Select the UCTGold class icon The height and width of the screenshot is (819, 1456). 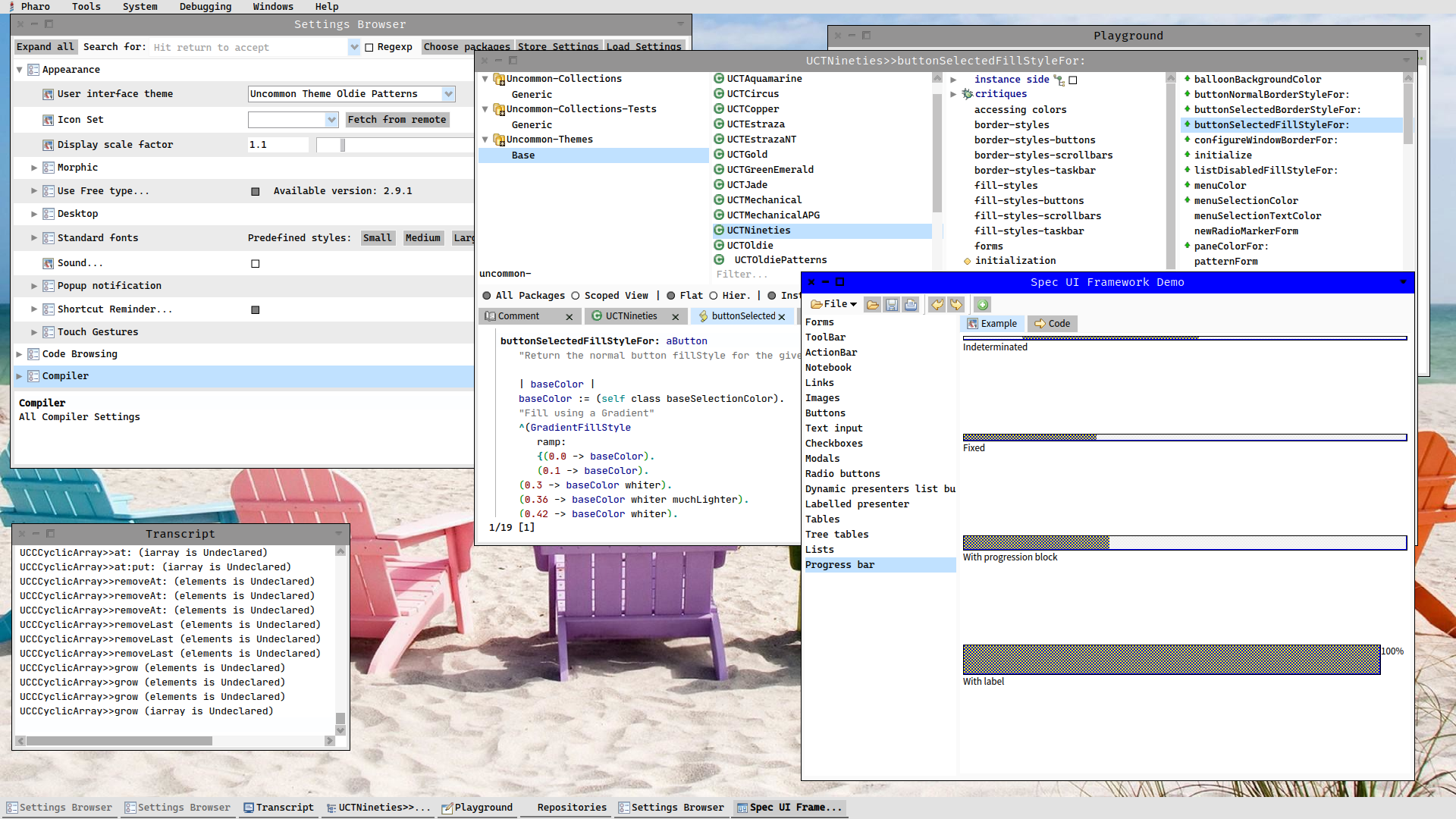tap(719, 155)
